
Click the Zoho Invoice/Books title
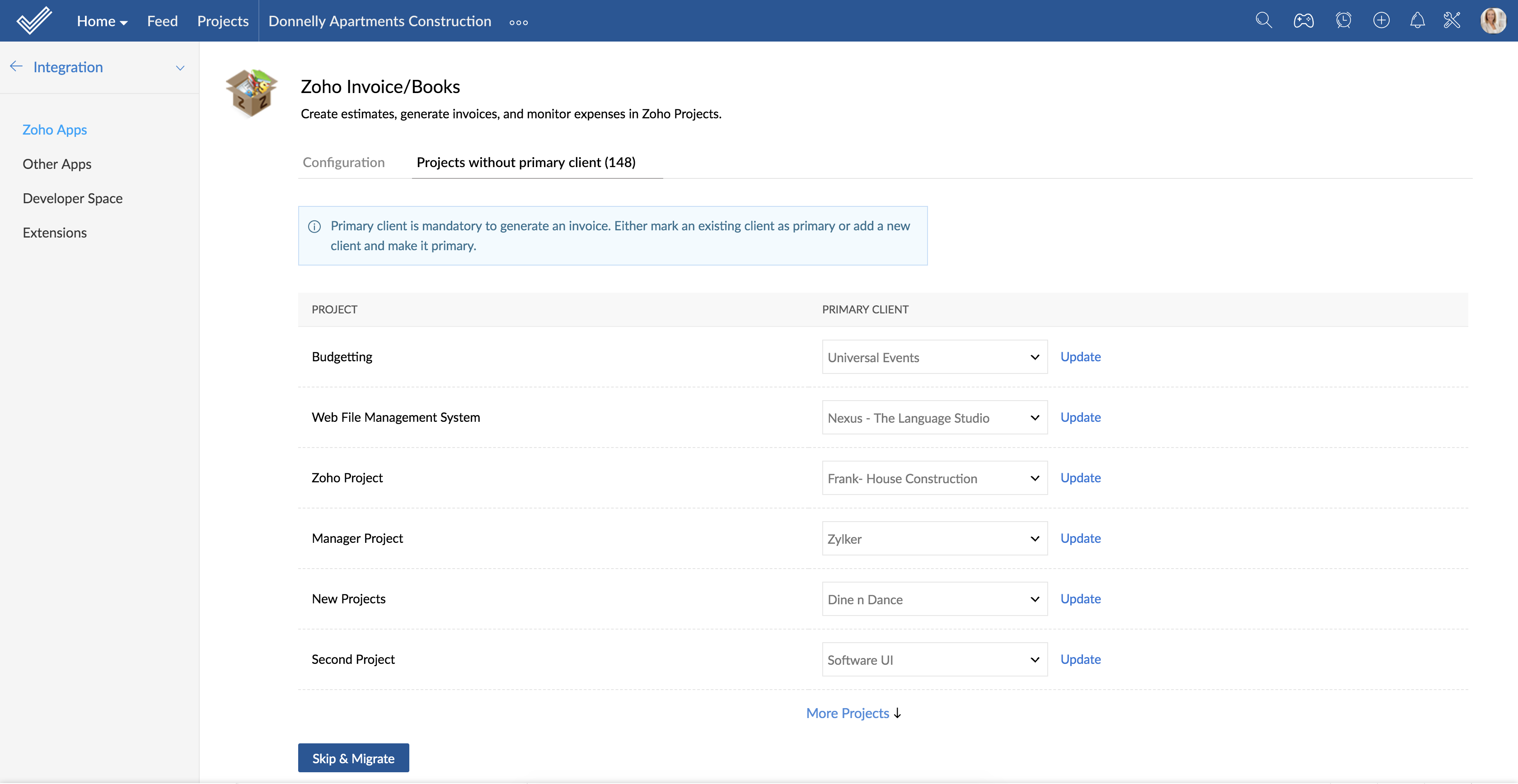(x=380, y=87)
